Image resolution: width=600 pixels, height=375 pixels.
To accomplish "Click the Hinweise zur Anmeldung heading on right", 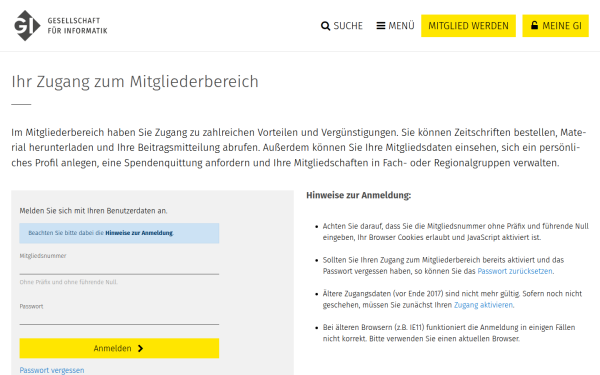I will (359, 195).
